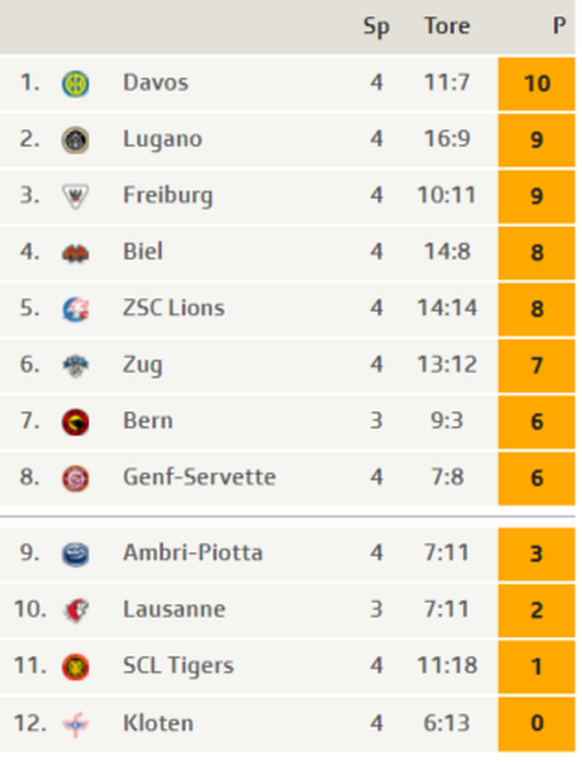Screen dimensions: 582x762
Task: Click the ZSC Lions 14:14 goals
Action: (x=447, y=308)
